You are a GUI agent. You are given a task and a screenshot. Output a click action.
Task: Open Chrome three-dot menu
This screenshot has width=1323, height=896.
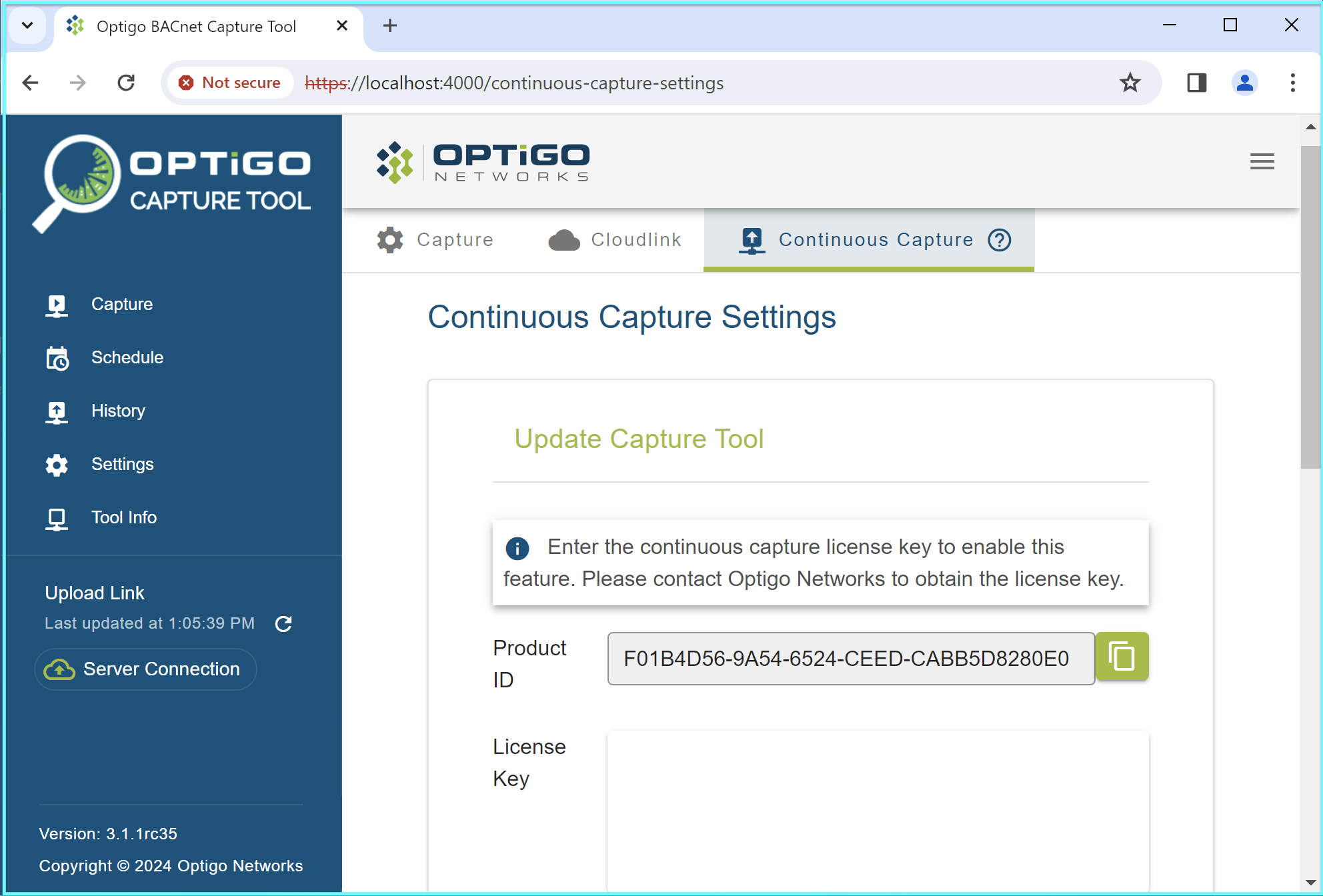click(x=1292, y=83)
